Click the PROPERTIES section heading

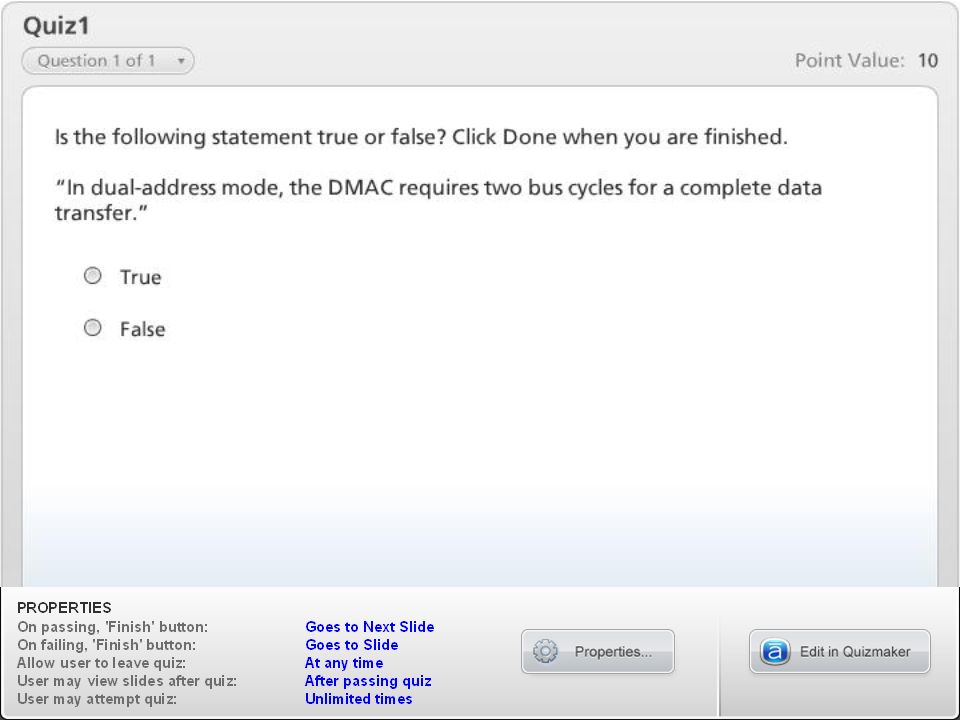click(64, 607)
